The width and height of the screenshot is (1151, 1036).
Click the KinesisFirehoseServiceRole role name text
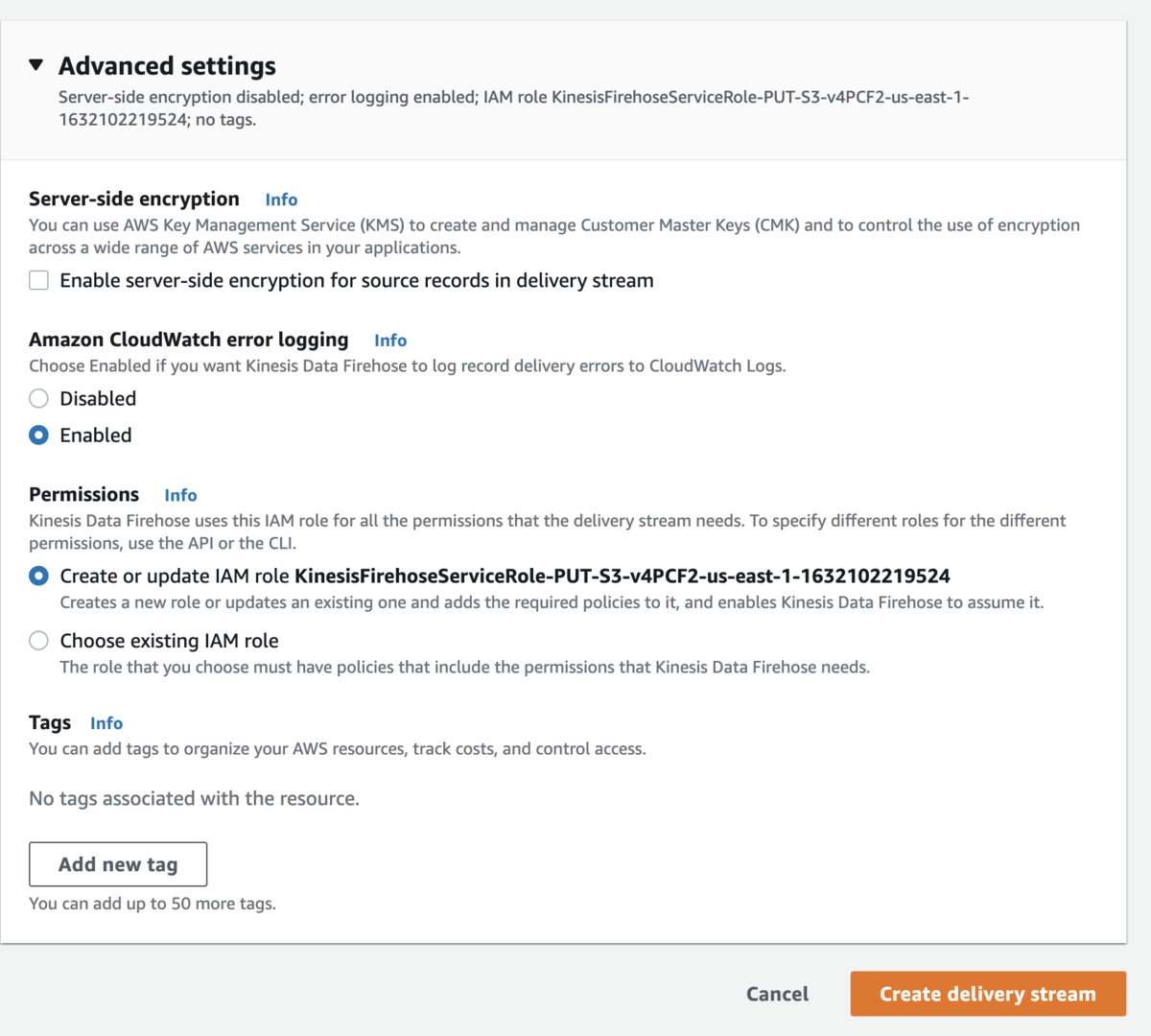(622, 576)
